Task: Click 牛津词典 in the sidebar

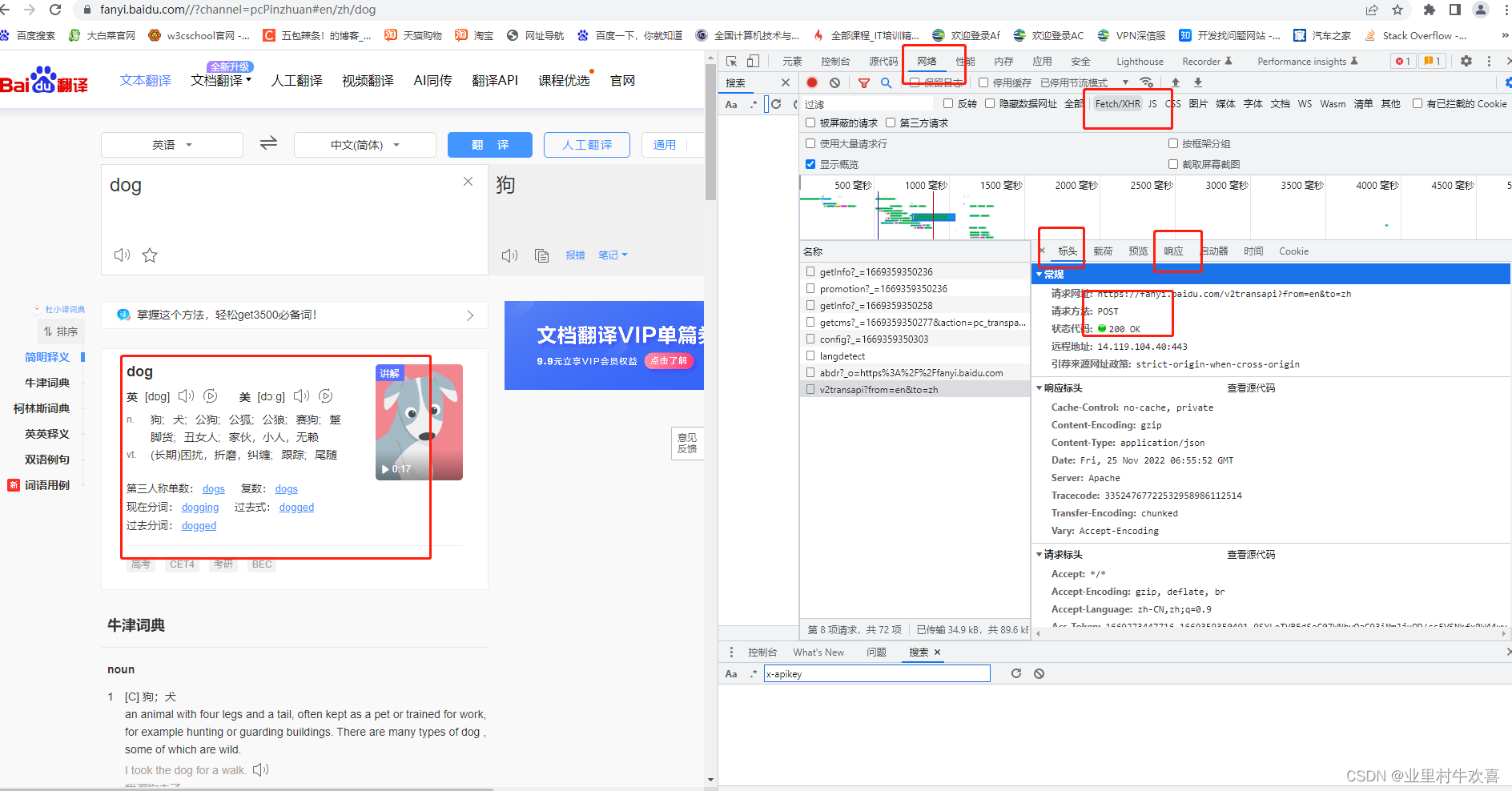Action: (47, 383)
